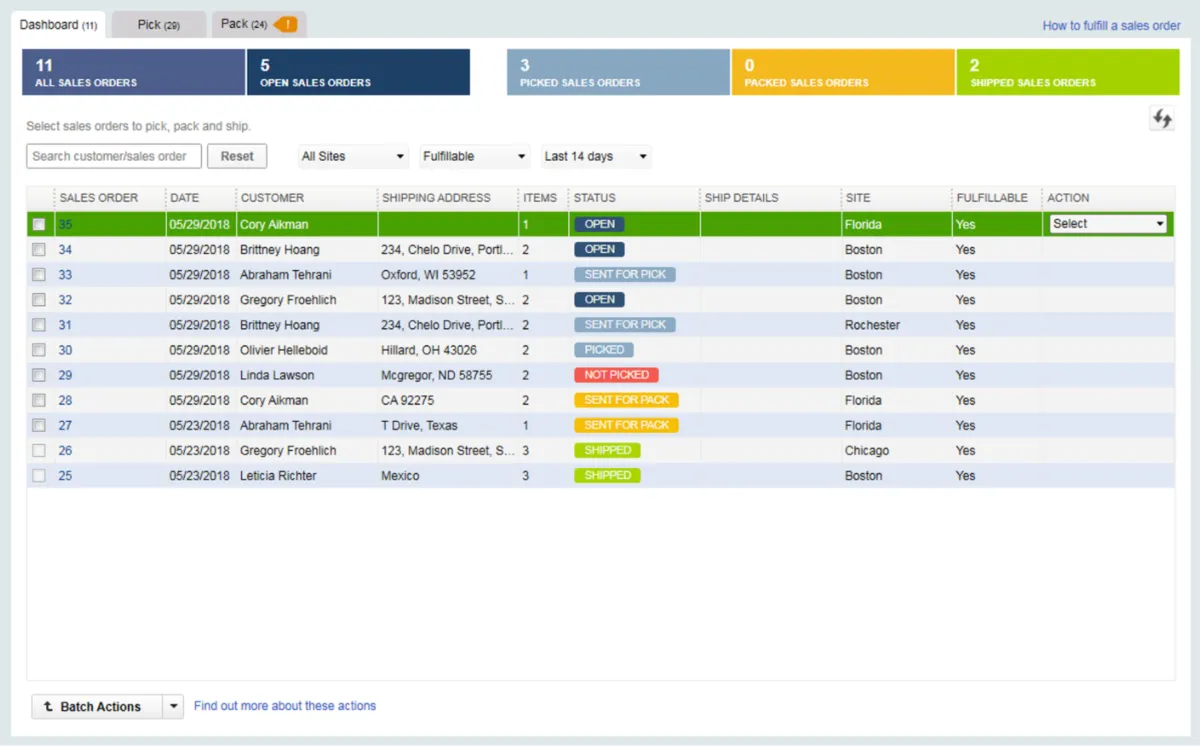Expand the Last 14 days date filter
Screen dimensions: 1200x746
click(x=596, y=156)
